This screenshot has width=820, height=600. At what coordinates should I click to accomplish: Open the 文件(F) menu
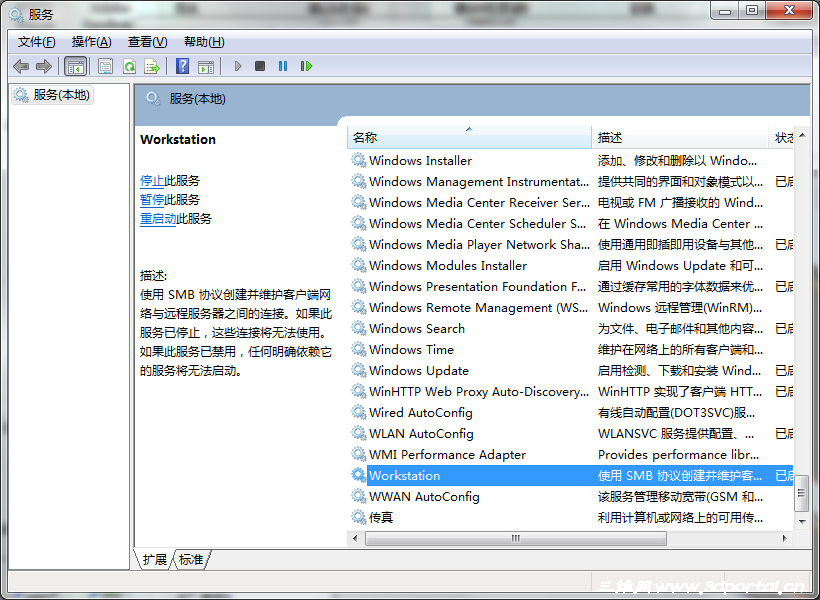[x=37, y=42]
